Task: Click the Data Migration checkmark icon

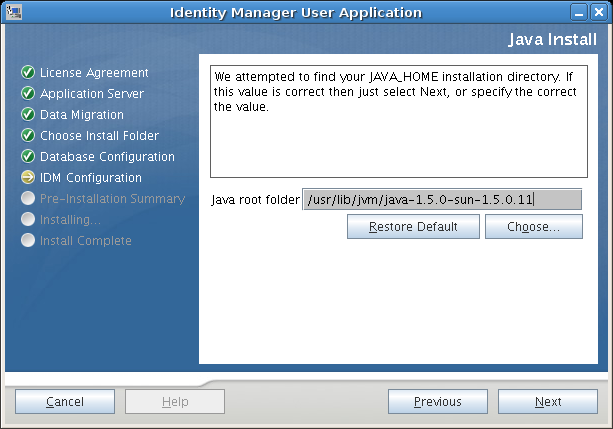Action: tap(28, 115)
